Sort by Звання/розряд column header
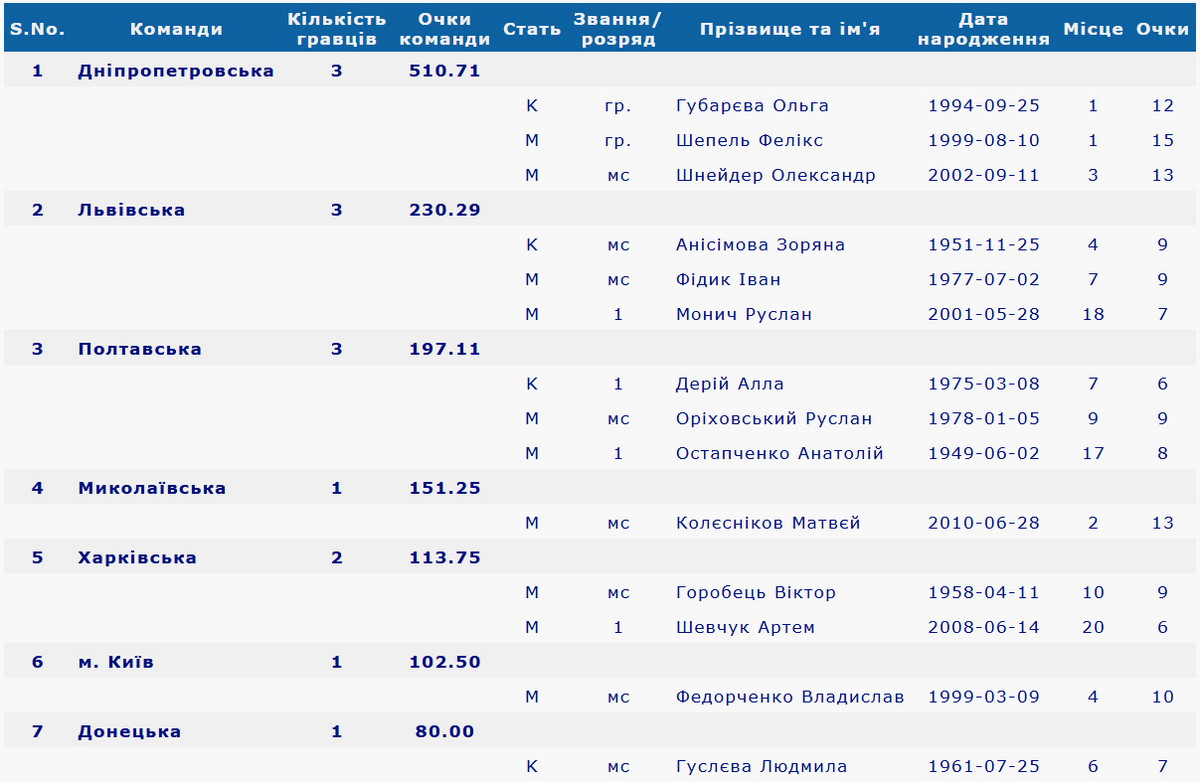Image resolution: width=1200 pixels, height=782 pixels. tap(617, 28)
